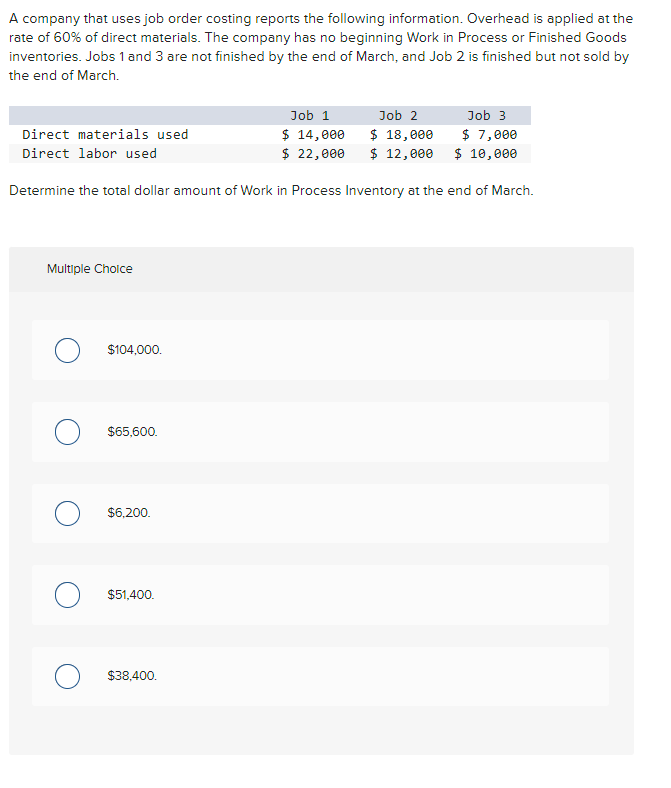Click the $65,600 answer label text
Image resolution: width=671 pixels, height=788 pixels.
click(132, 432)
